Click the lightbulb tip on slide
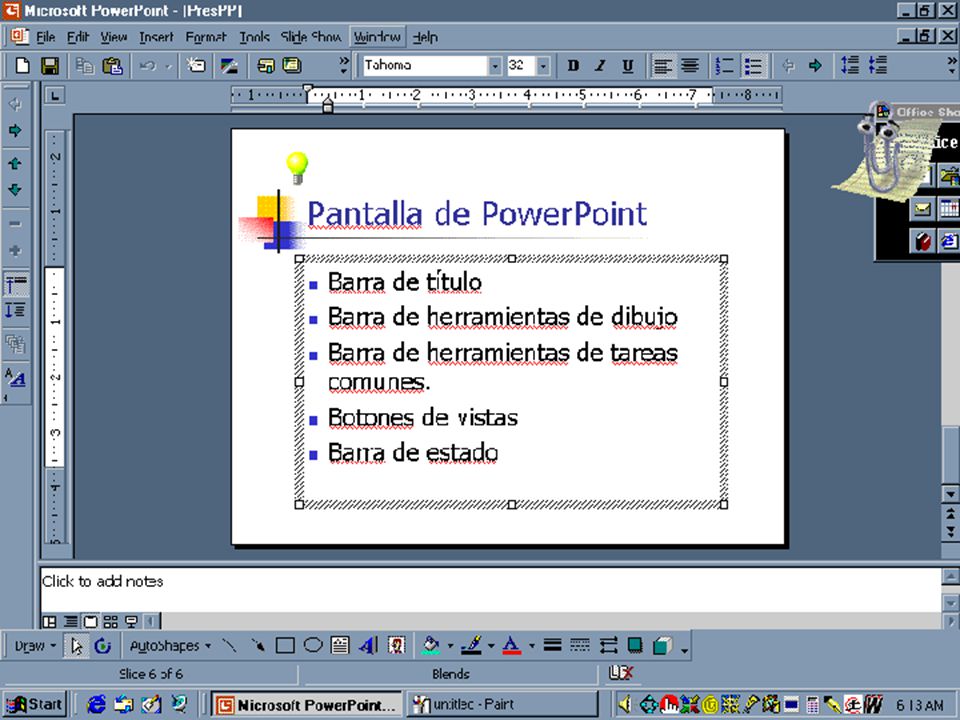The height and width of the screenshot is (720, 960). (x=297, y=168)
